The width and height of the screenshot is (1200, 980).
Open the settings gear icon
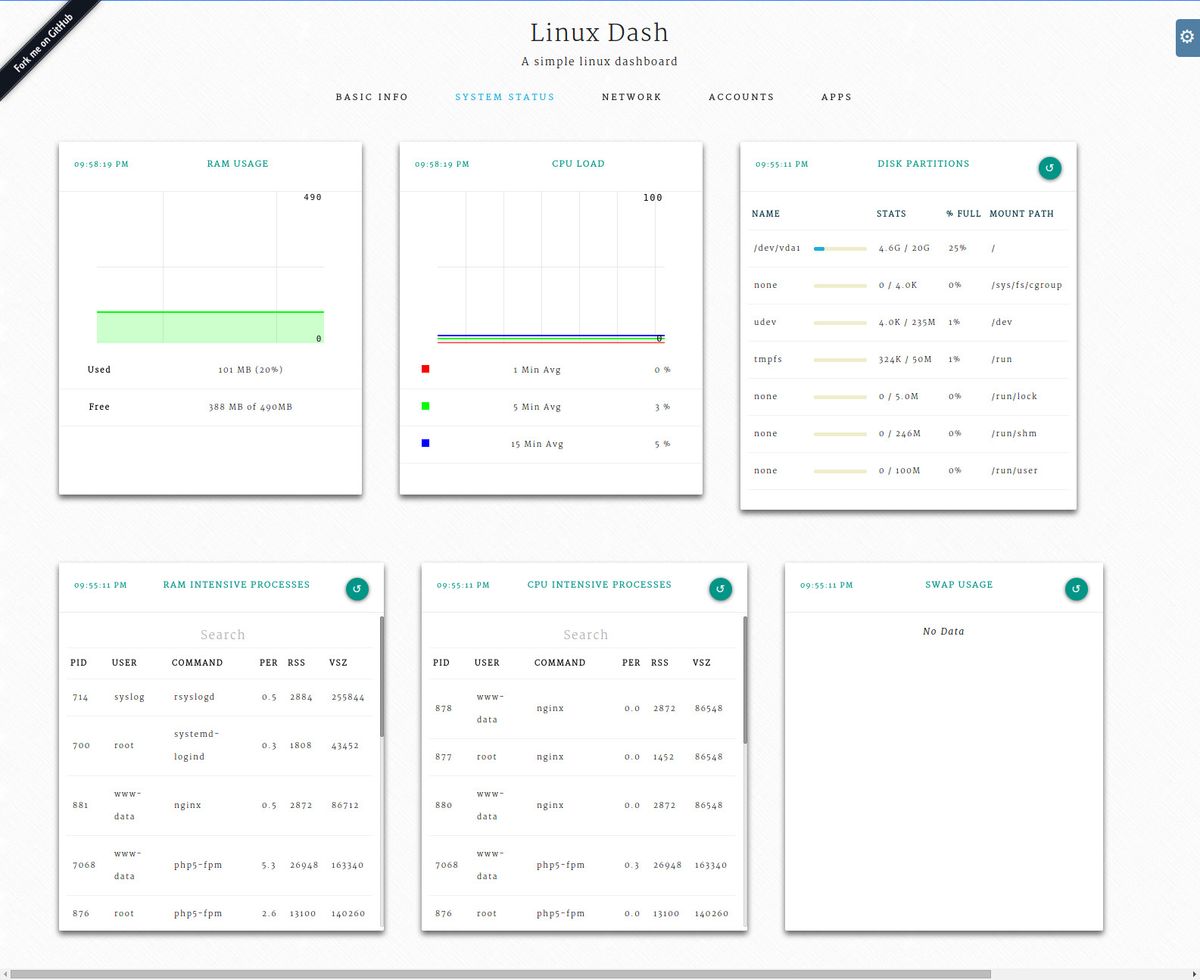pos(1187,37)
